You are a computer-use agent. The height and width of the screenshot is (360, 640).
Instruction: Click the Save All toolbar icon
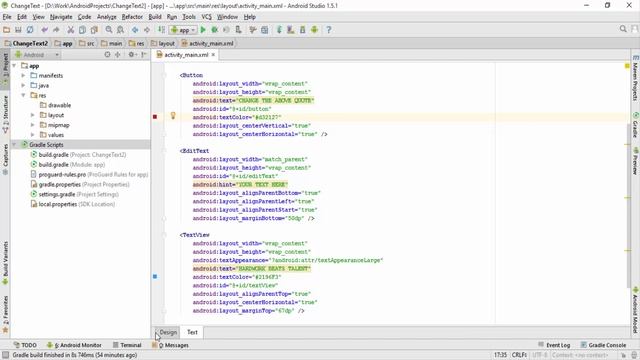(x=18, y=30)
